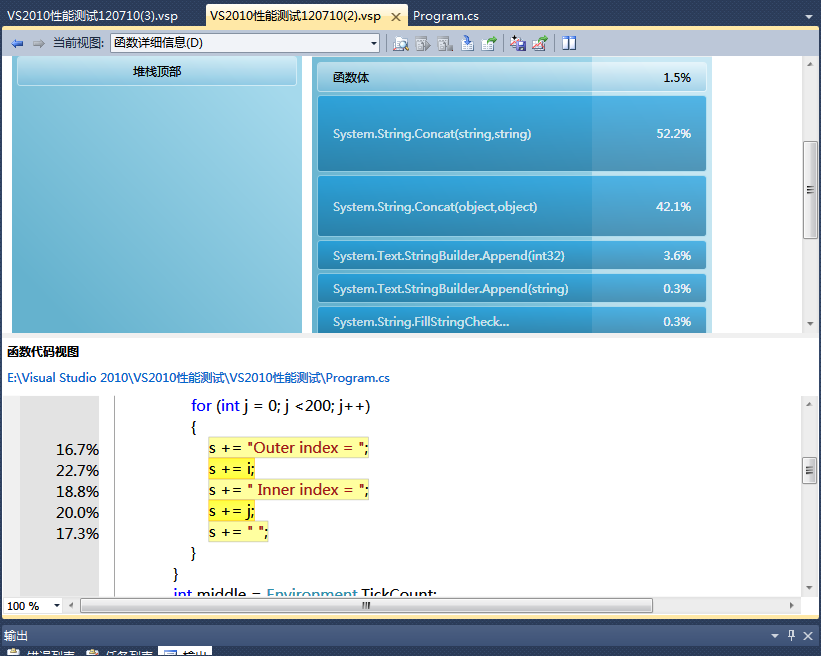Click the horizontal scrollbar thumb in code view

click(367, 606)
